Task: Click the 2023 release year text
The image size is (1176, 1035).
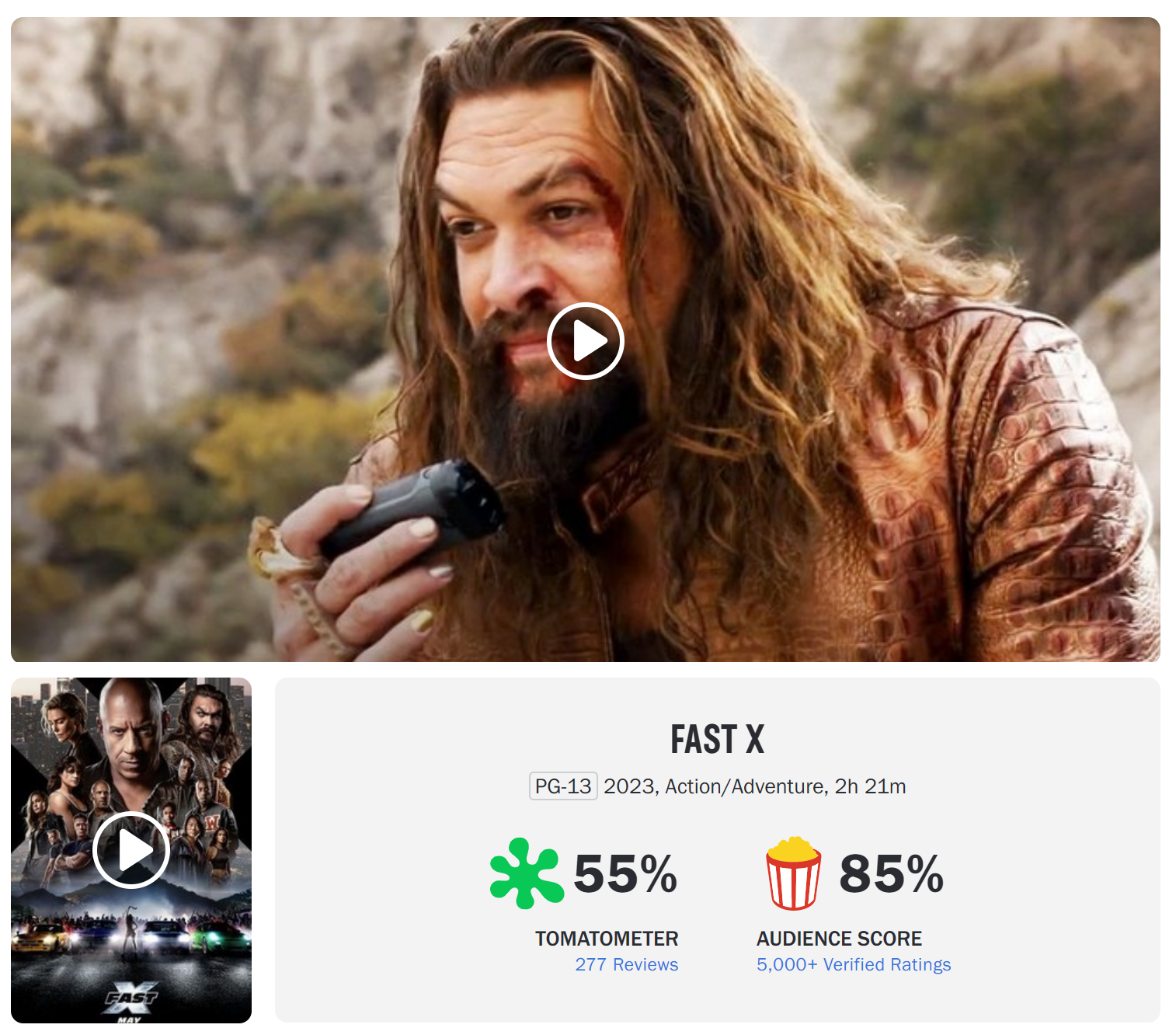Action: pos(630,786)
